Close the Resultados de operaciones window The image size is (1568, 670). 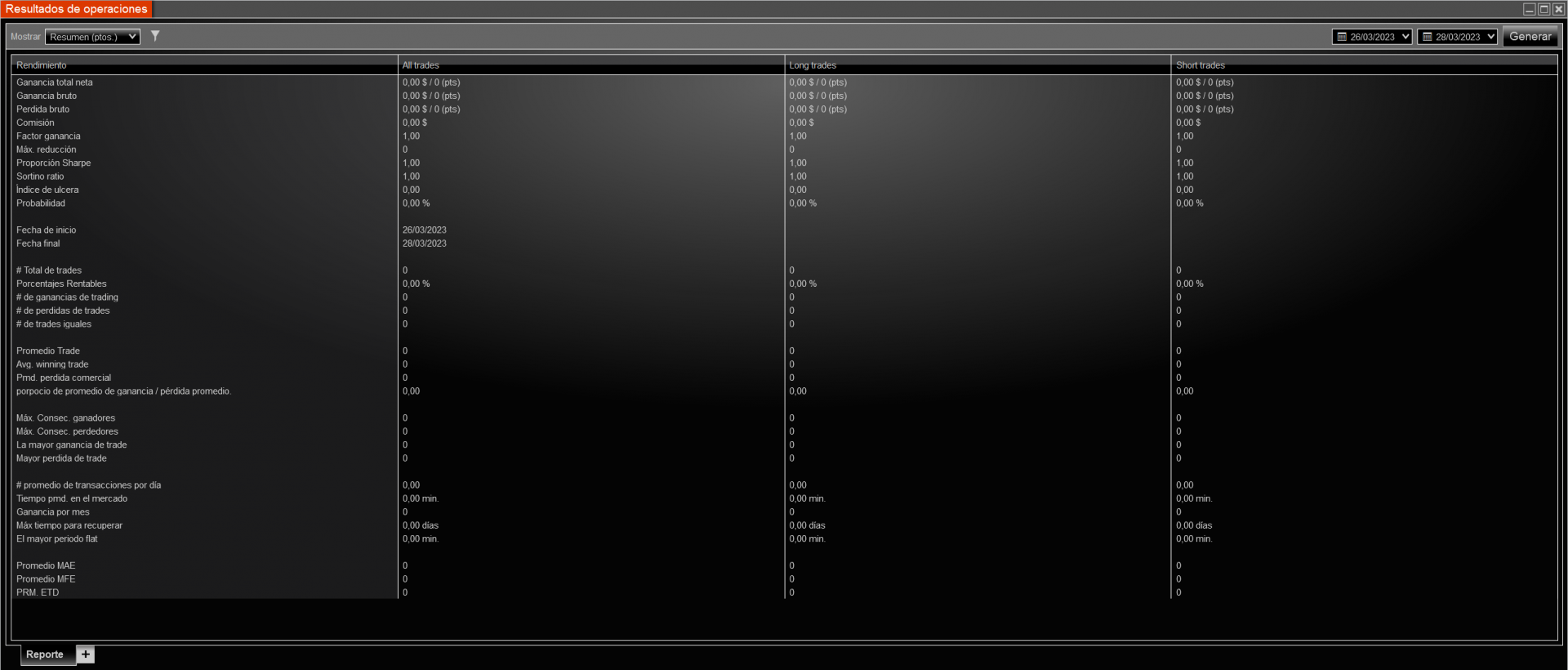pyautogui.click(x=1558, y=9)
